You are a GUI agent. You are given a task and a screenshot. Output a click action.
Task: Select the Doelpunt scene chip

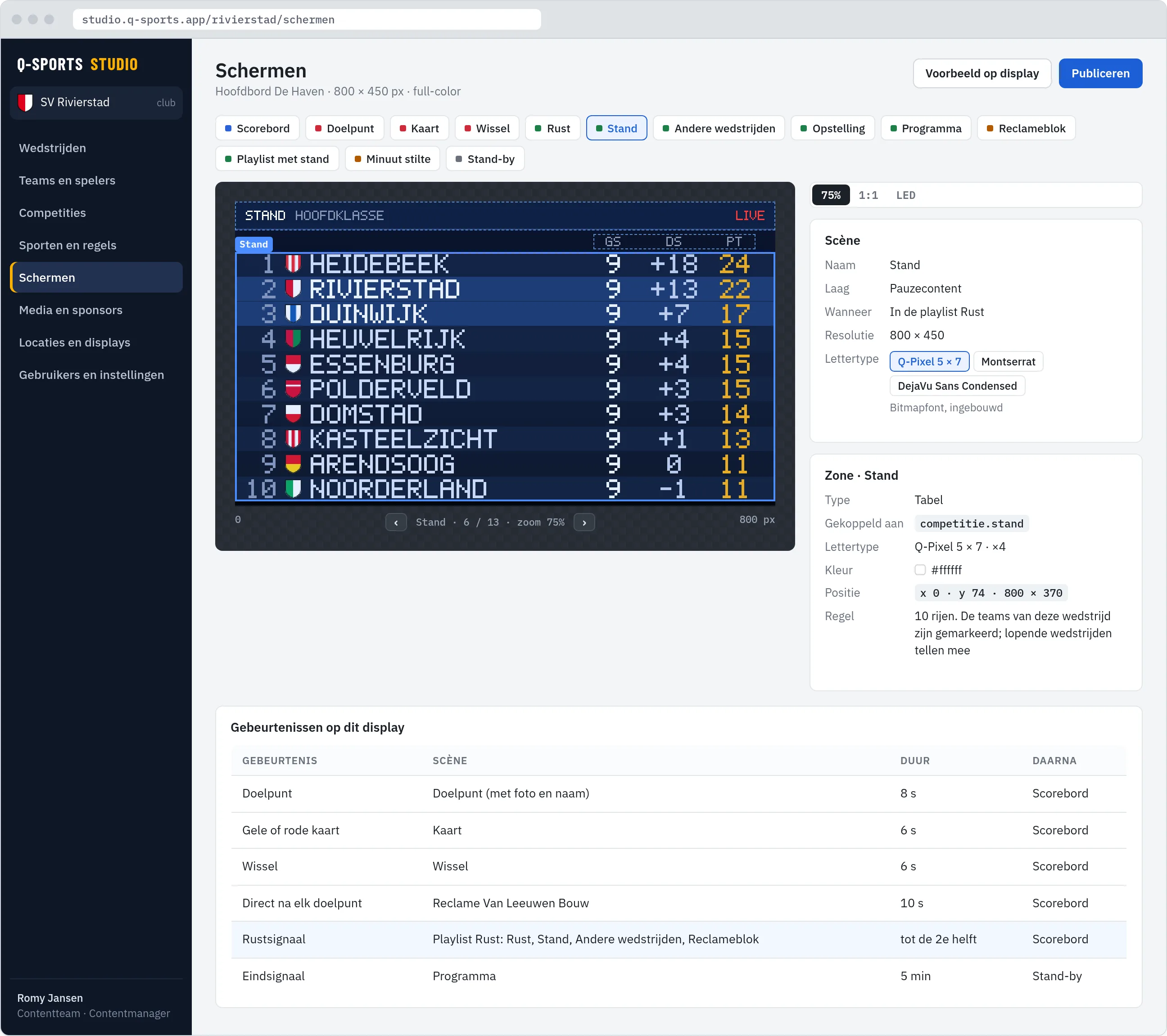(x=344, y=128)
